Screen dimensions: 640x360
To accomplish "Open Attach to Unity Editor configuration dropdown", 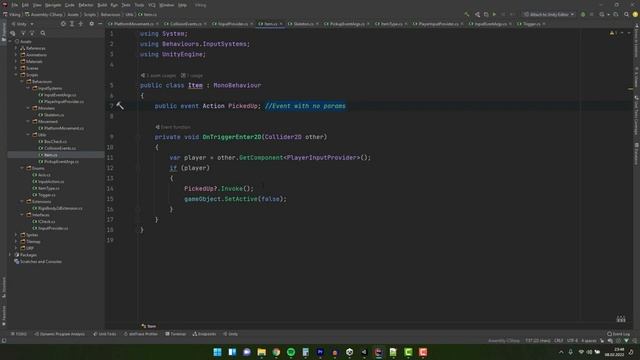I will click(549, 14).
